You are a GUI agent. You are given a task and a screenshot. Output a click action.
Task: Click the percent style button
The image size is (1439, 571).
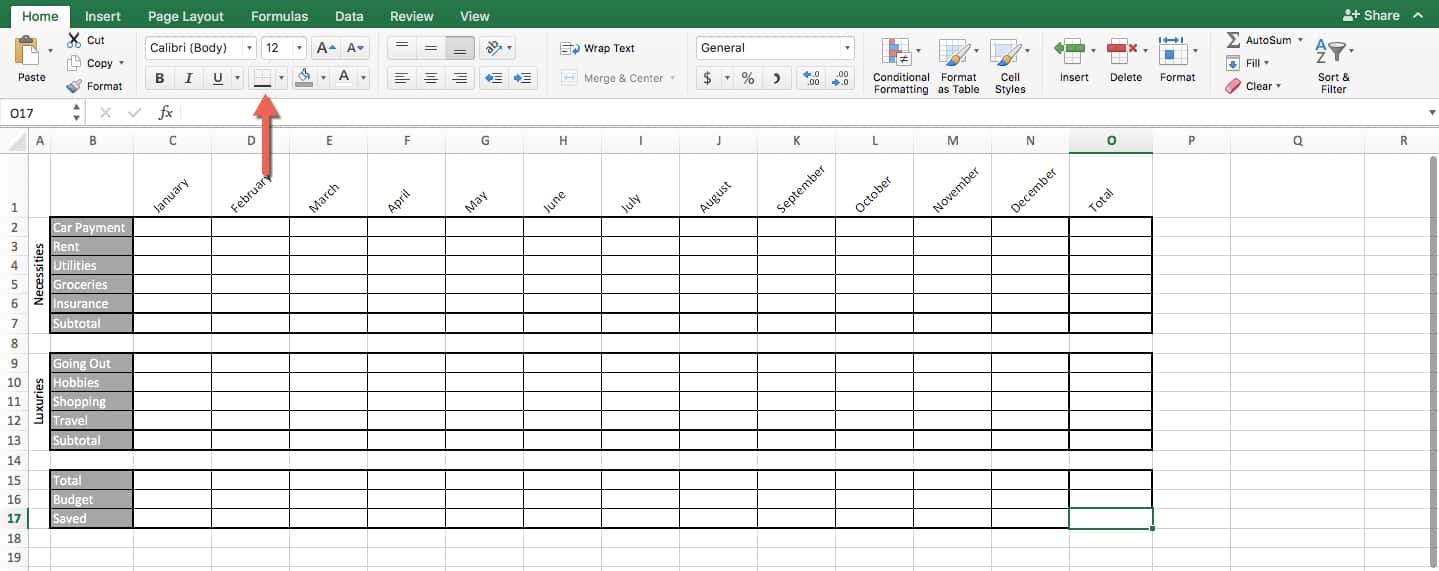pos(747,78)
